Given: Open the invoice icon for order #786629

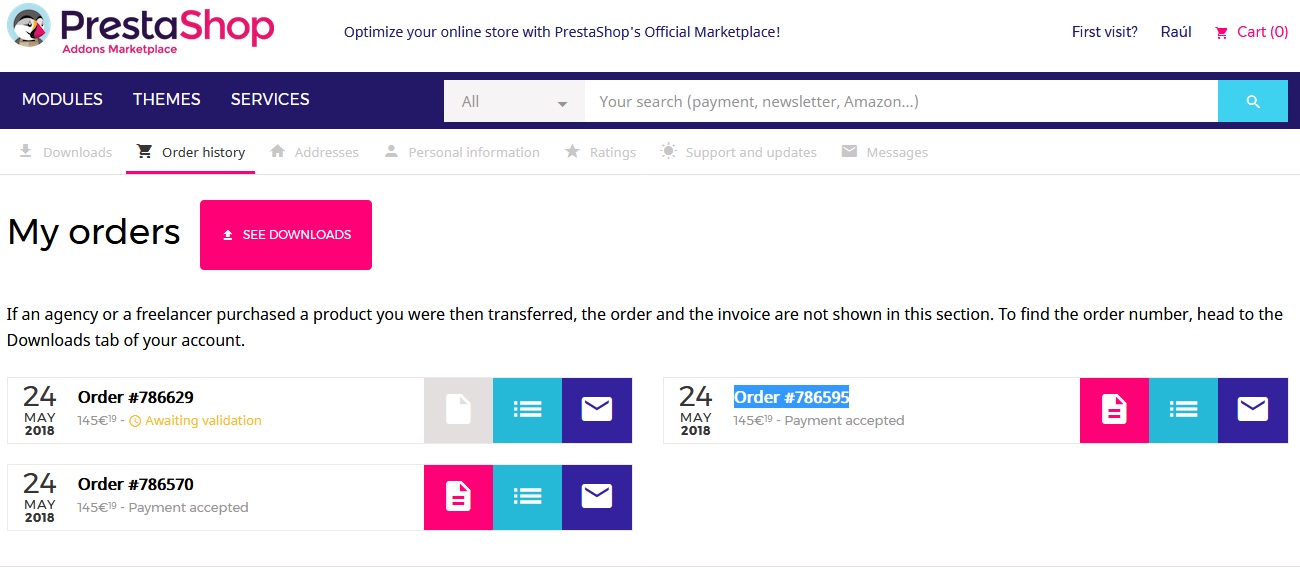Looking at the screenshot, I should (458, 410).
